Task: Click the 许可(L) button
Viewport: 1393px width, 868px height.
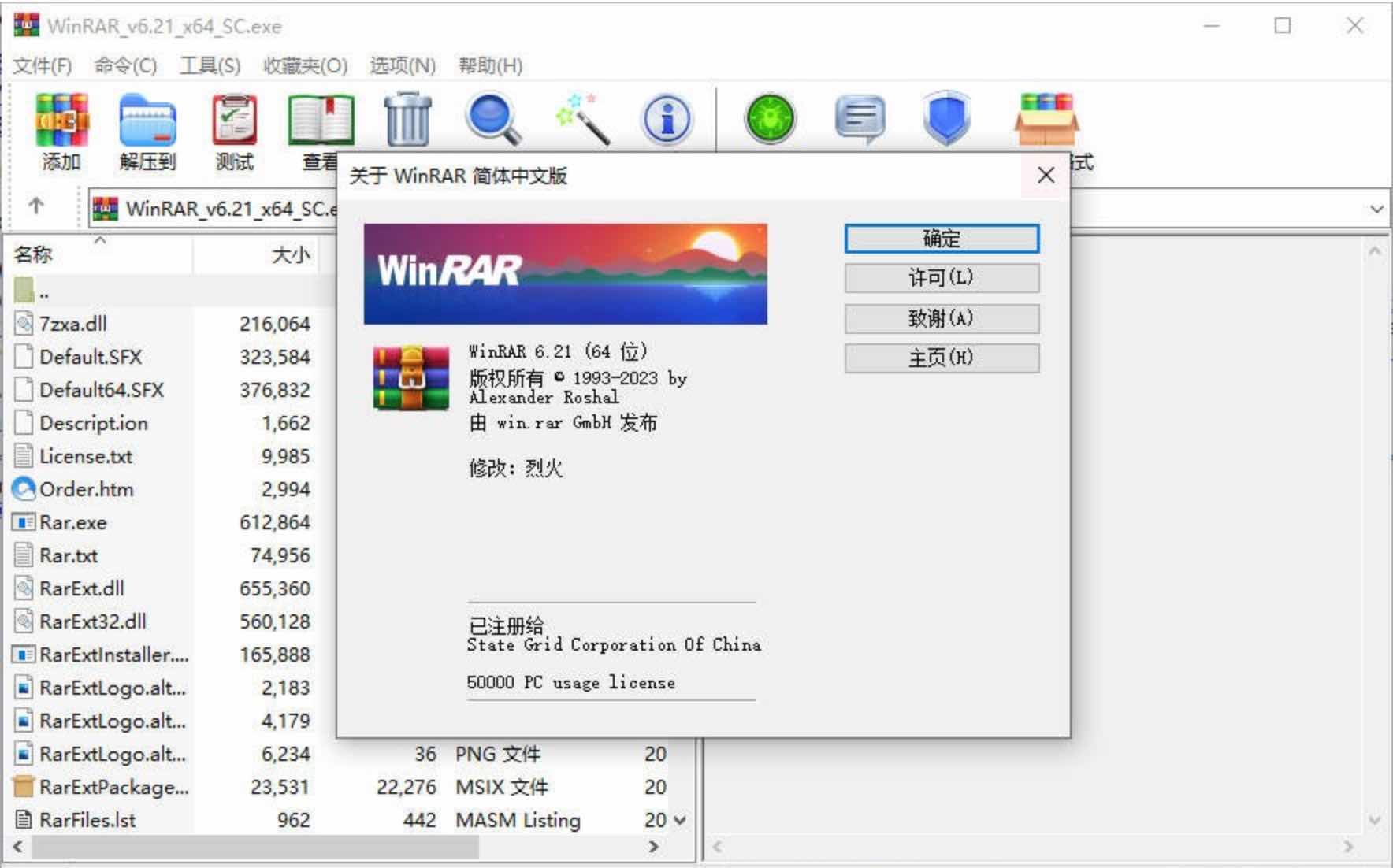Action: [942, 278]
